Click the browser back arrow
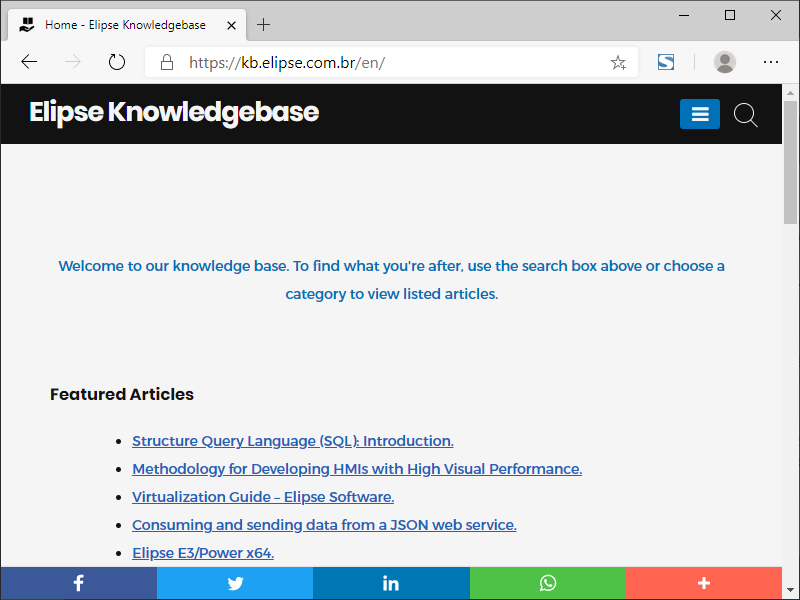This screenshot has width=800, height=600. pos(29,62)
